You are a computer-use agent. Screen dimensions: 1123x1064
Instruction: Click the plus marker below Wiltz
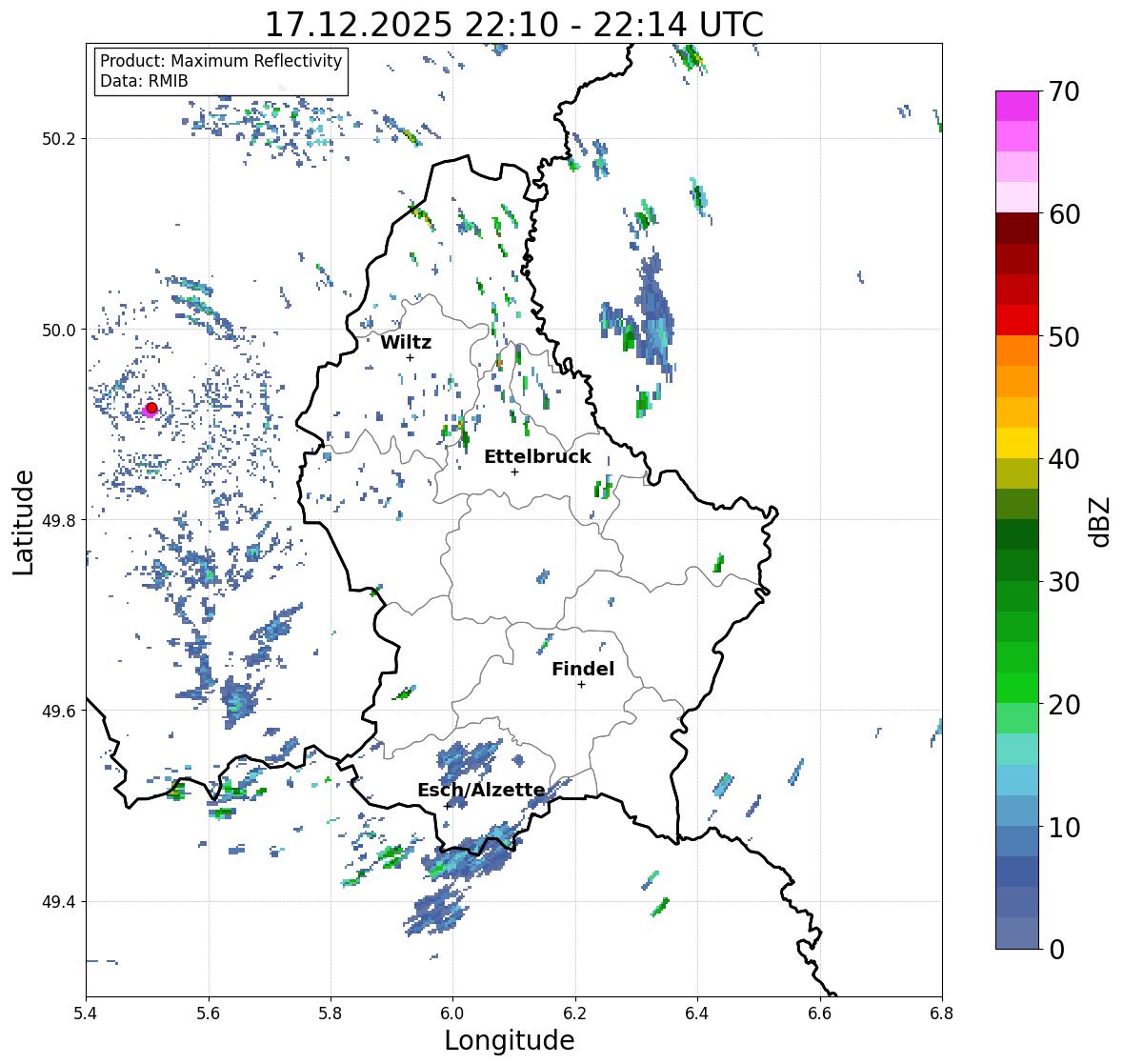click(x=410, y=357)
